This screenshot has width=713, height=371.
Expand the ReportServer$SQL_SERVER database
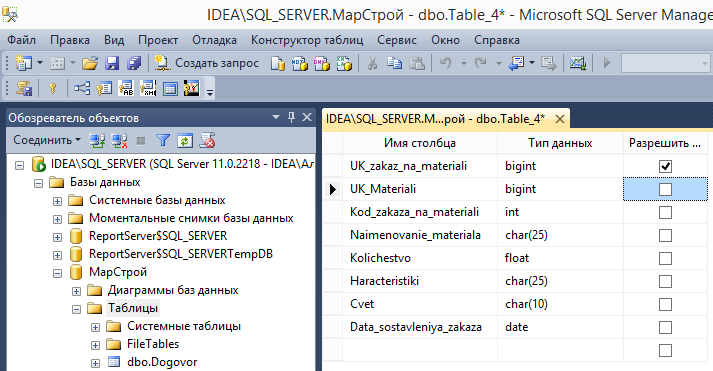pos(57,237)
